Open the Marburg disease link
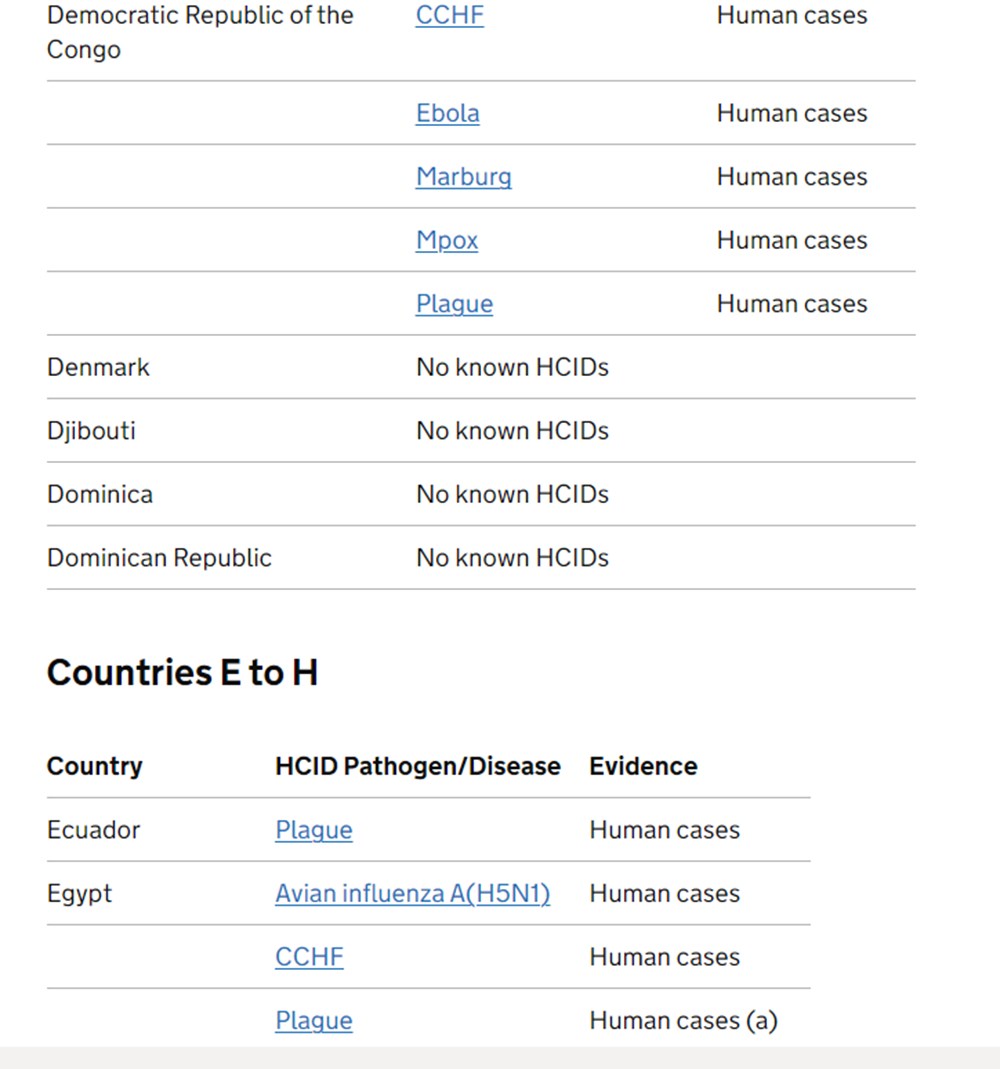The height and width of the screenshot is (1069, 1000). pos(463,177)
